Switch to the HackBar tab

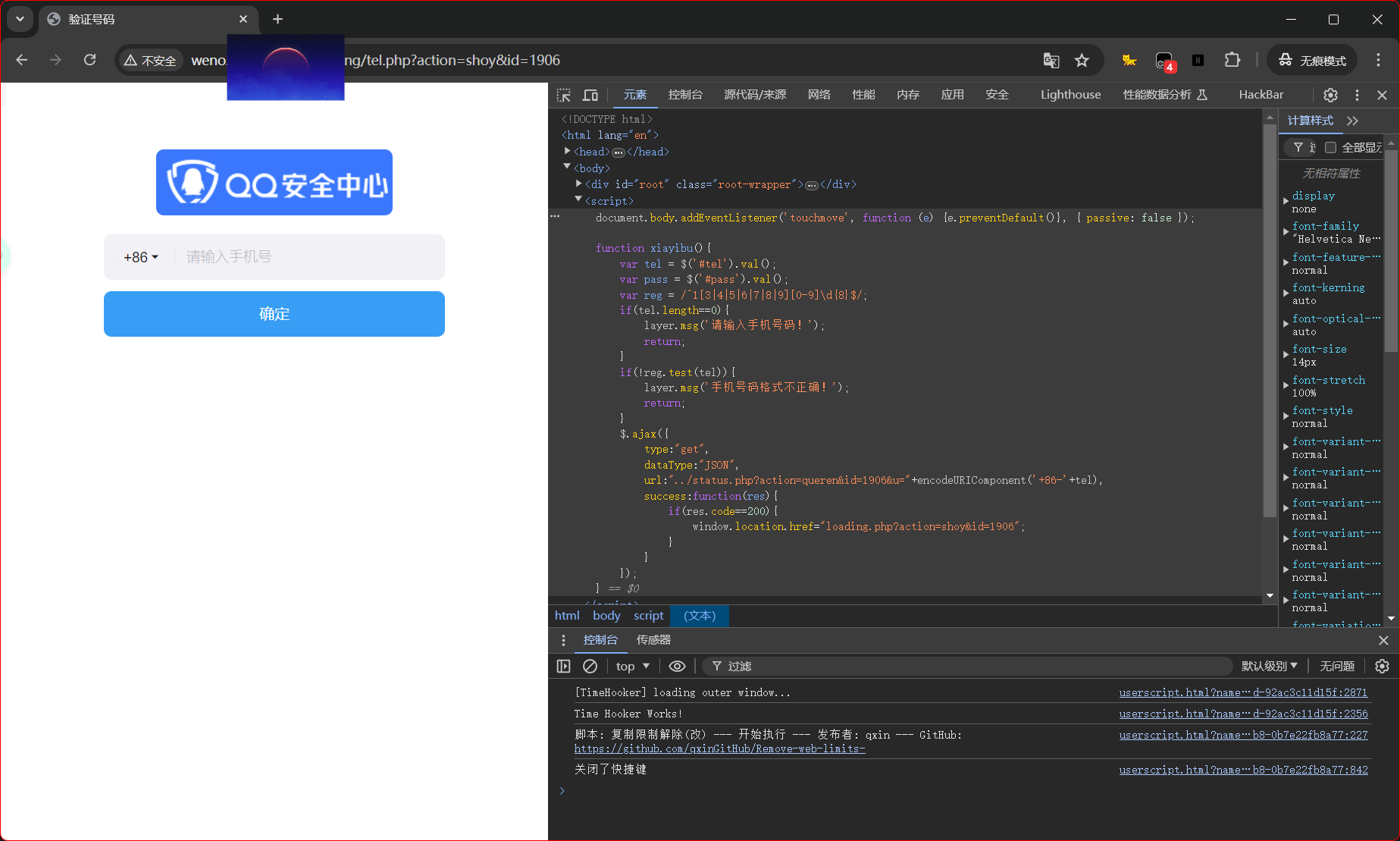1261,95
